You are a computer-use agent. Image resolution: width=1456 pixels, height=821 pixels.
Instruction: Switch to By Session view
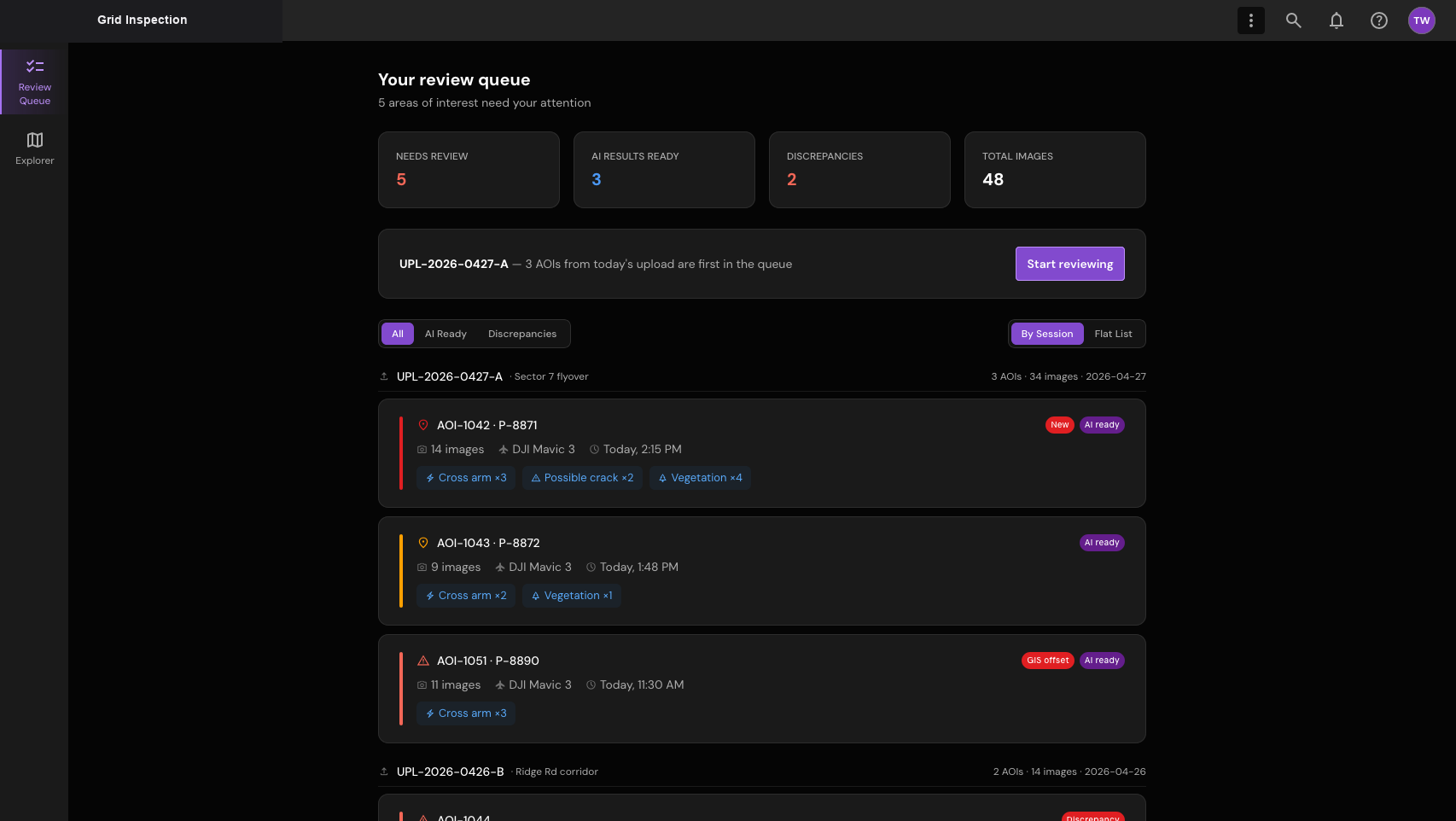click(1047, 334)
